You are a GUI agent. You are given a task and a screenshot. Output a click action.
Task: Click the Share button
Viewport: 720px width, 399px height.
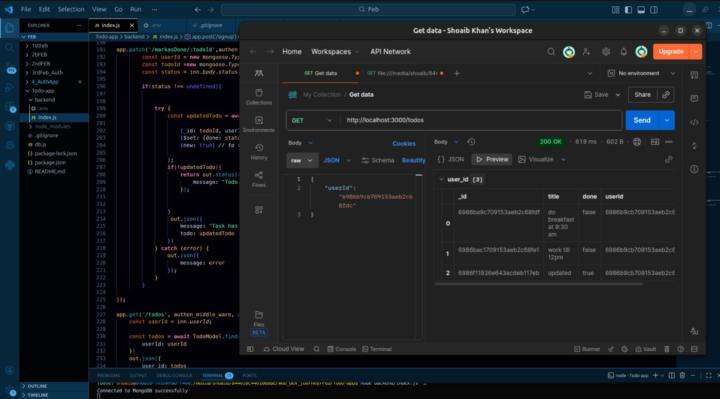642,95
